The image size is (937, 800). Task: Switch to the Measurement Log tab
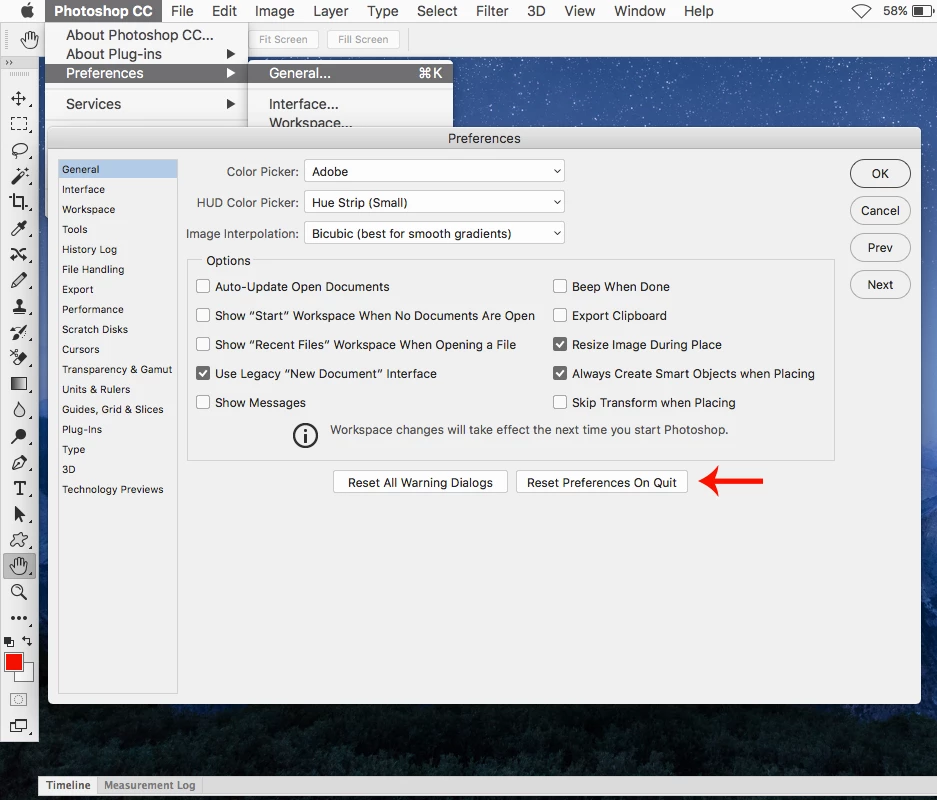[149, 785]
